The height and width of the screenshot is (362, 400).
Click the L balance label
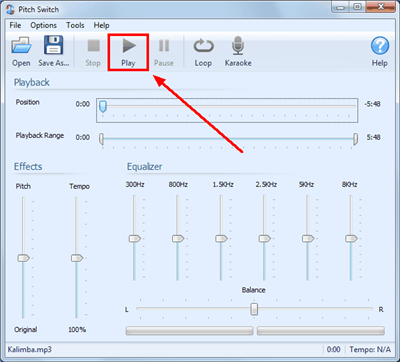coord(127,310)
